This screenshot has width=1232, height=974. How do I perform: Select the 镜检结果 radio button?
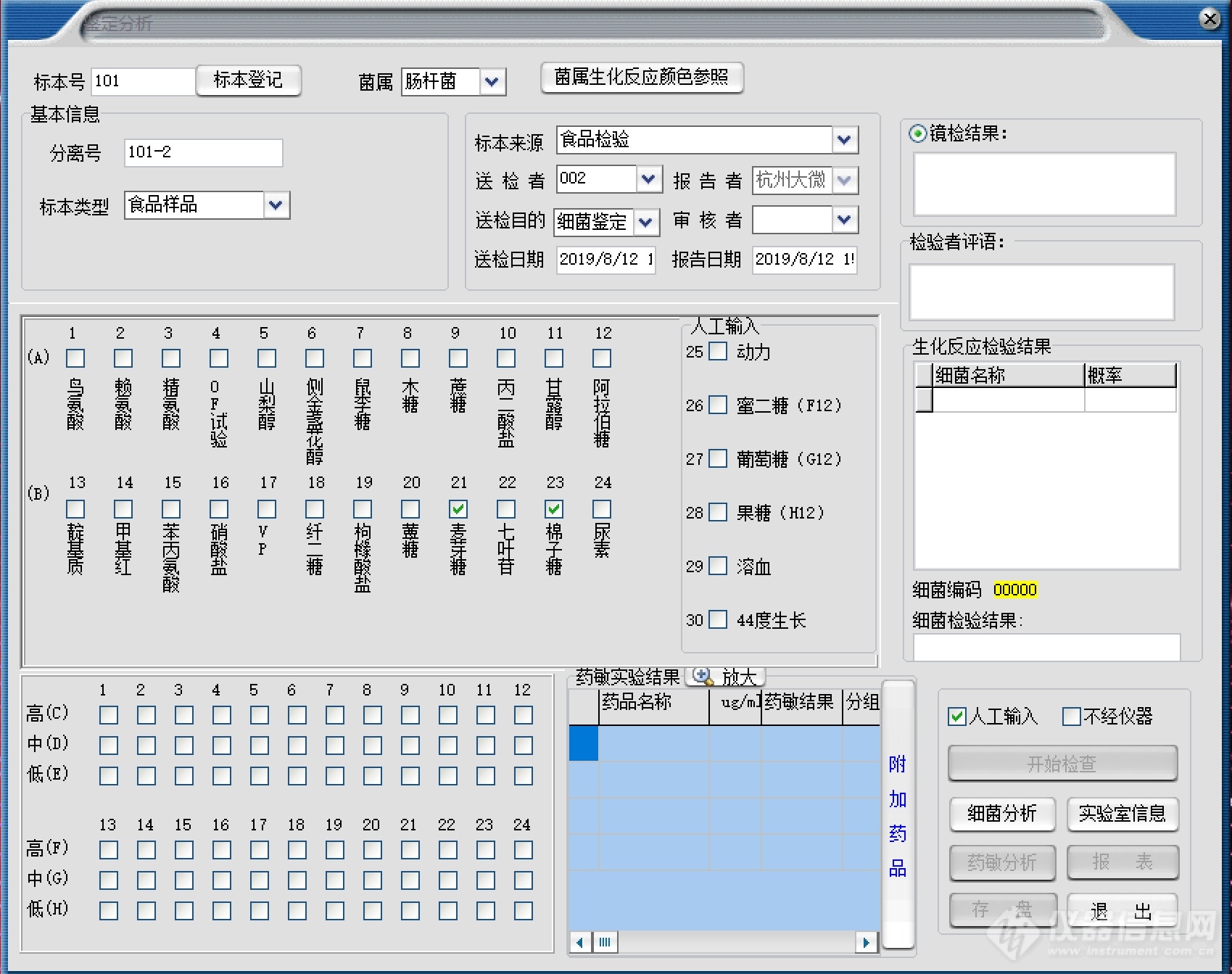pyautogui.click(x=918, y=133)
